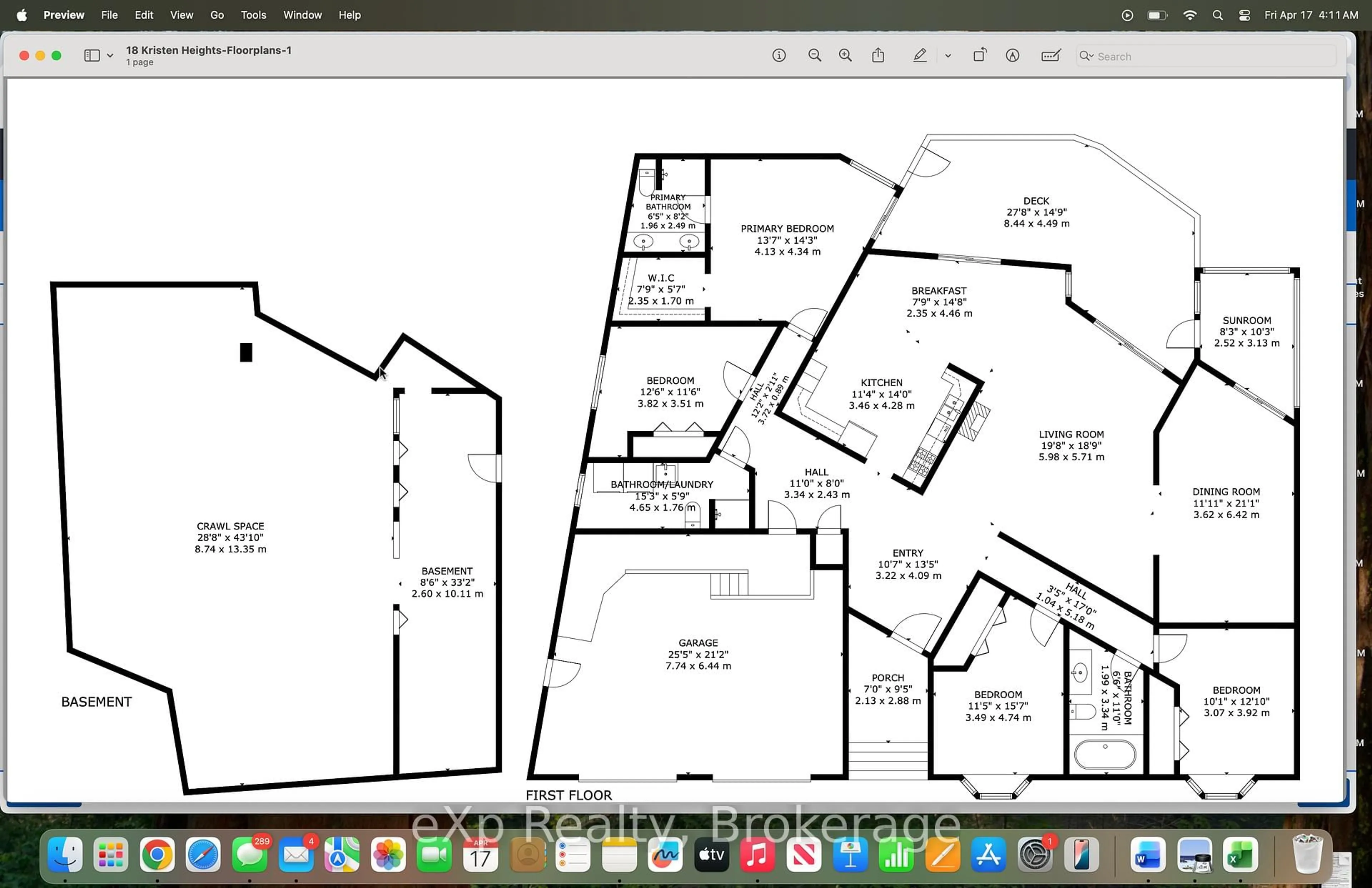Zoom out on the floorplan
Viewport: 1372px width, 888px height.
coord(815,55)
